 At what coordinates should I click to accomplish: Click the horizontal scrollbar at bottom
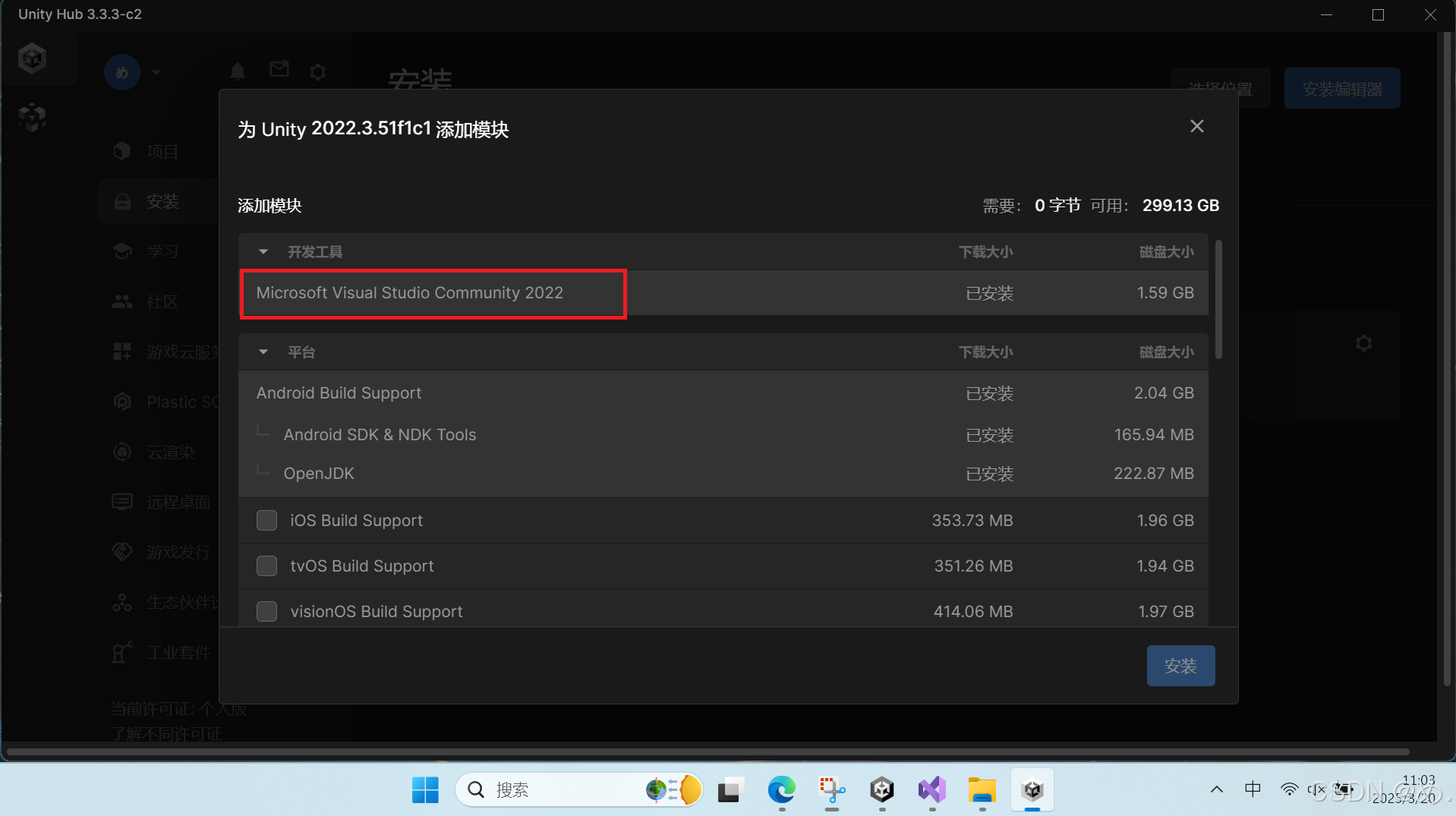coord(708,751)
